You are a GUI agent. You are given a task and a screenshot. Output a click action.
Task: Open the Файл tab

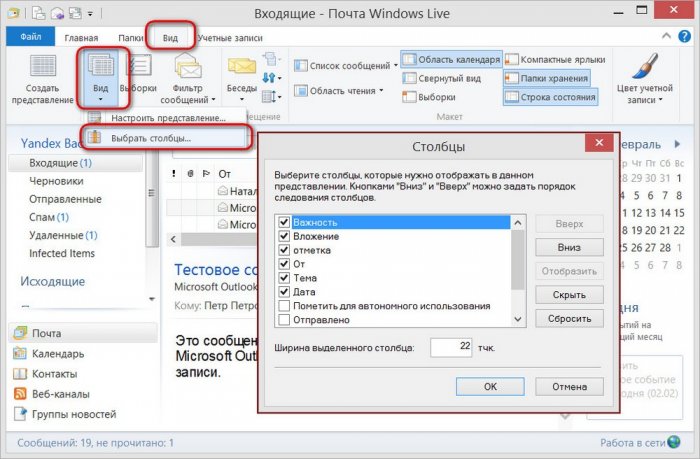[30, 37]
